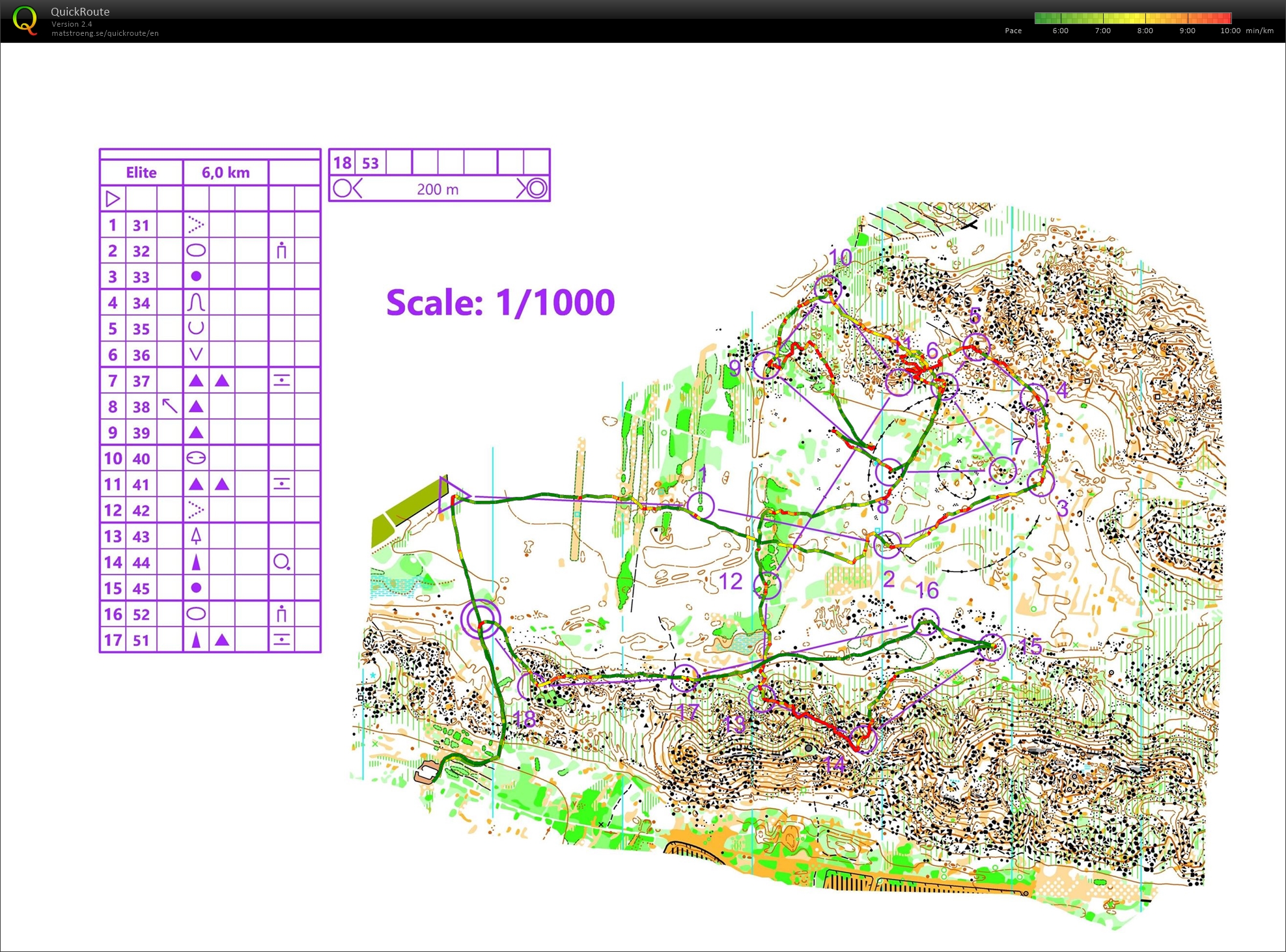Select control circle 5 on the map
1286x952 pixels.
pyautogui.click(x=976, y=347)
